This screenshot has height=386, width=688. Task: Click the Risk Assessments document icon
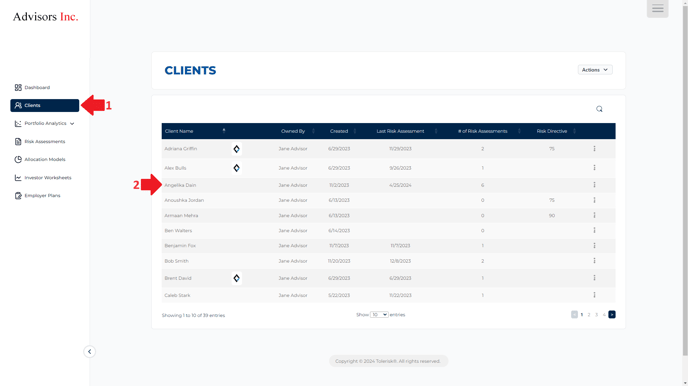point(18,142)
